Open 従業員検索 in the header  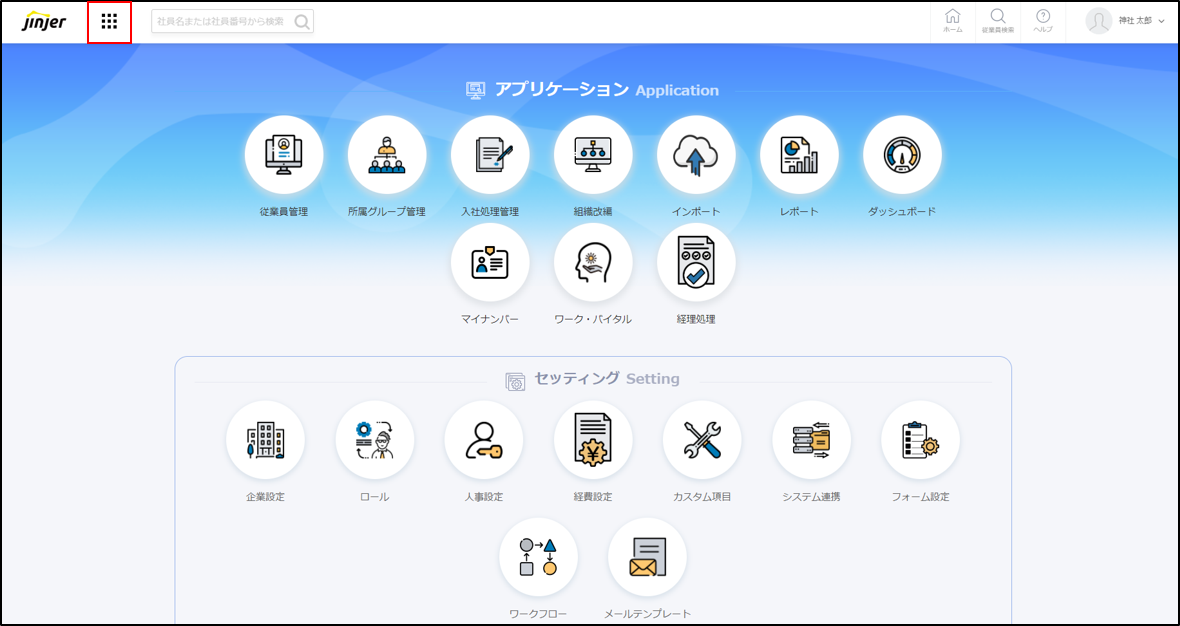(998, 21)
